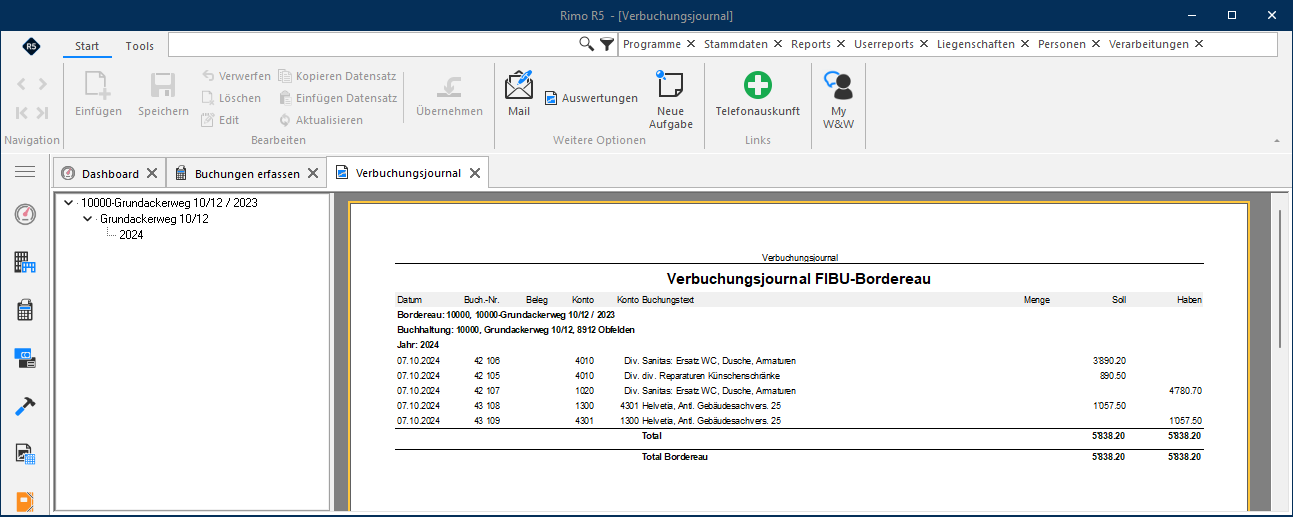
Task: Close the Buchungen erfassen tab
Action: coord(312,174)
